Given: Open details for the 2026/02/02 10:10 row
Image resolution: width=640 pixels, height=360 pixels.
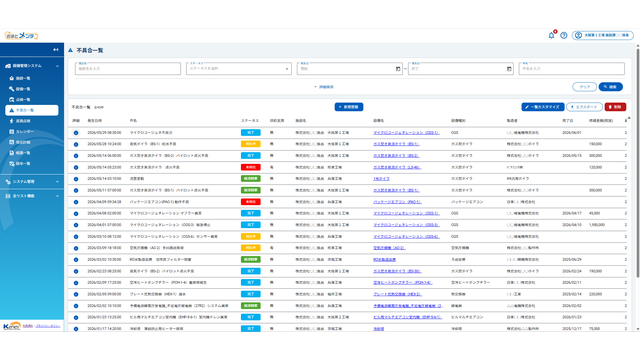Looking at the screenshot, I should tap(76, 306).
